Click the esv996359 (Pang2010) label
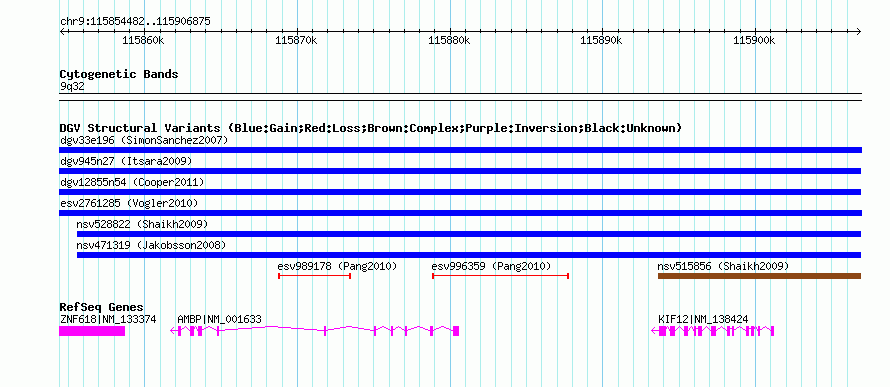 click(492, 266)
